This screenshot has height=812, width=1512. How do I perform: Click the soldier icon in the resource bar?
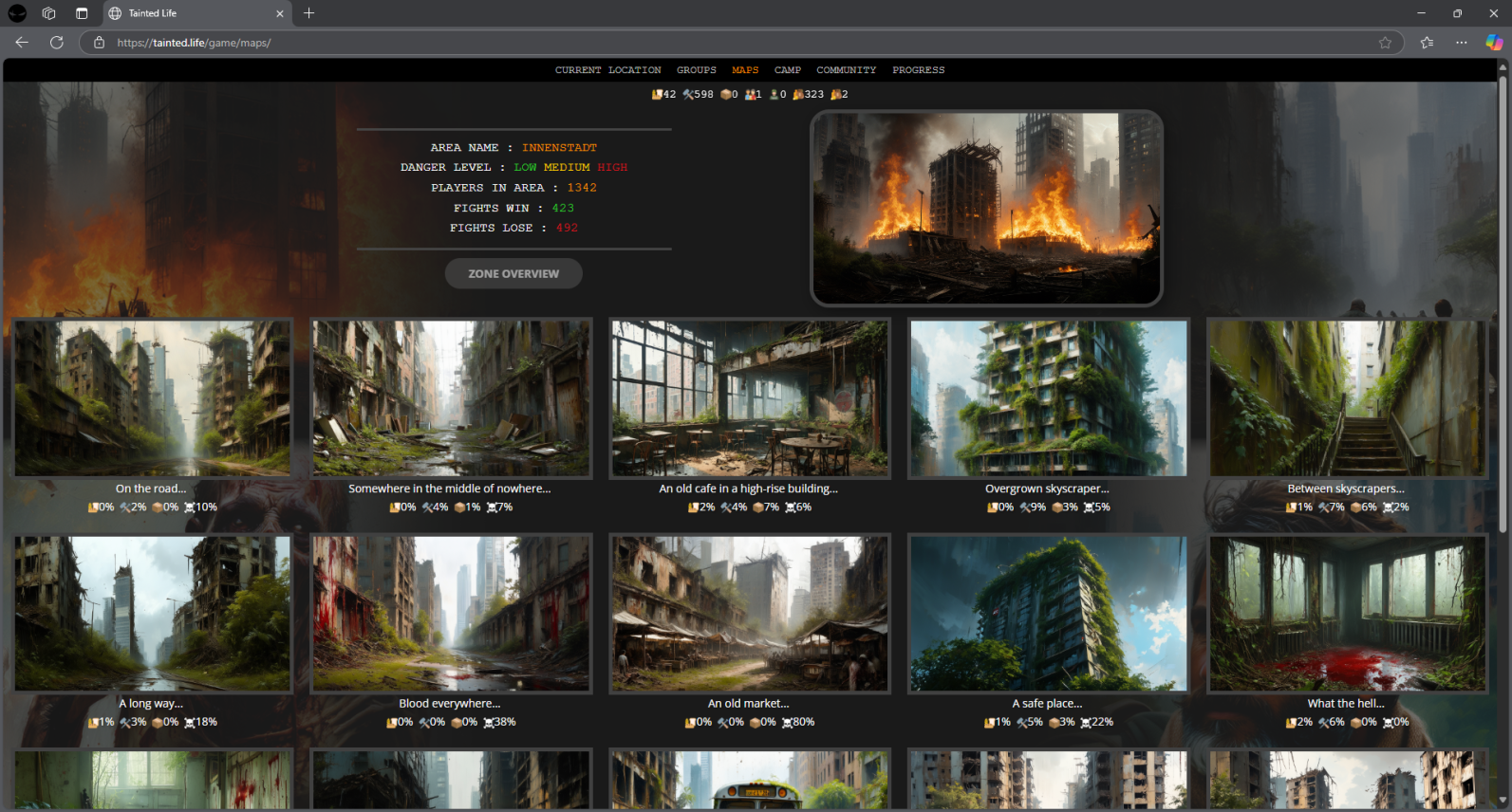pos(774,95)
